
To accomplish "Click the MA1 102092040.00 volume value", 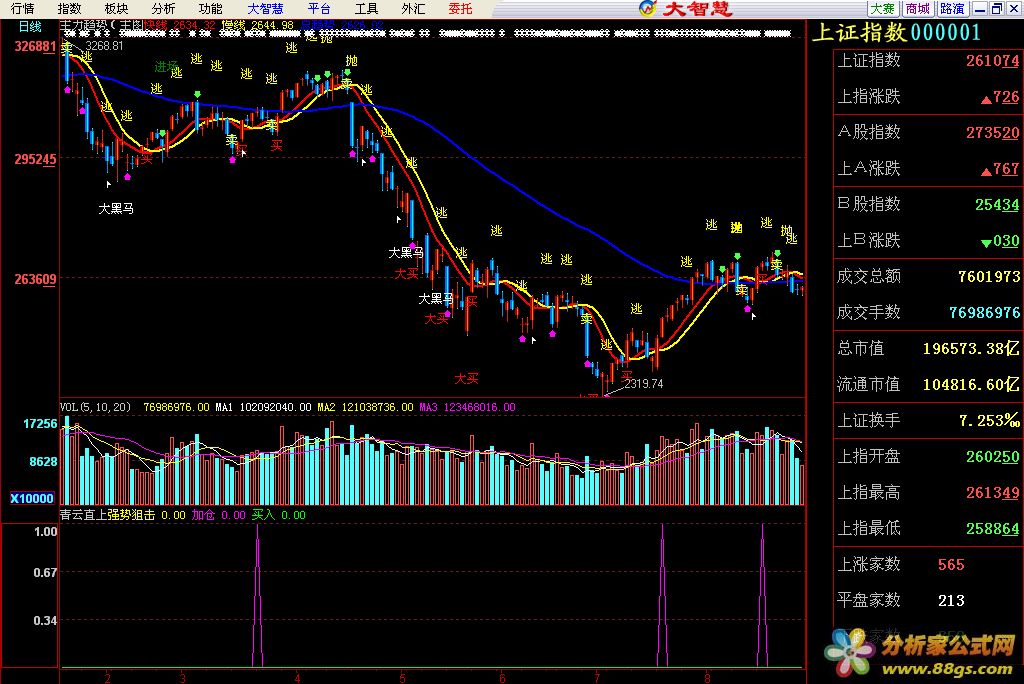I will coord(263,407).
